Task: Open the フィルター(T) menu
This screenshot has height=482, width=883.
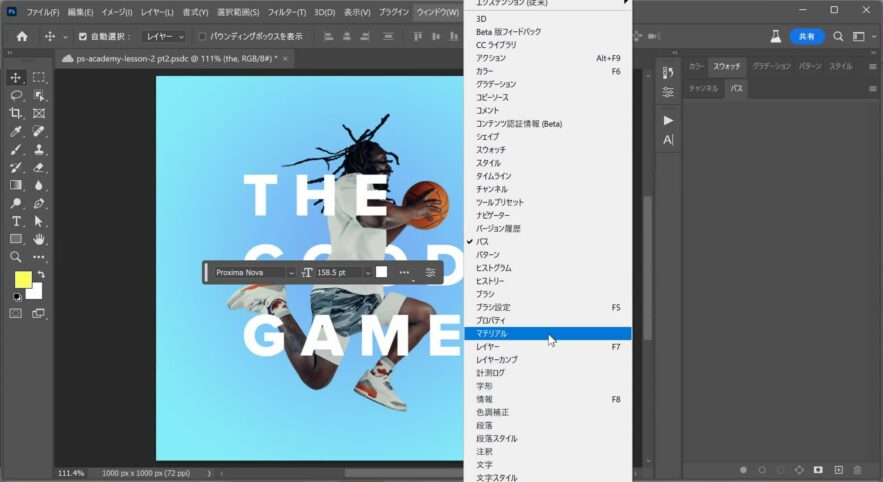Action: click(287, 12)
